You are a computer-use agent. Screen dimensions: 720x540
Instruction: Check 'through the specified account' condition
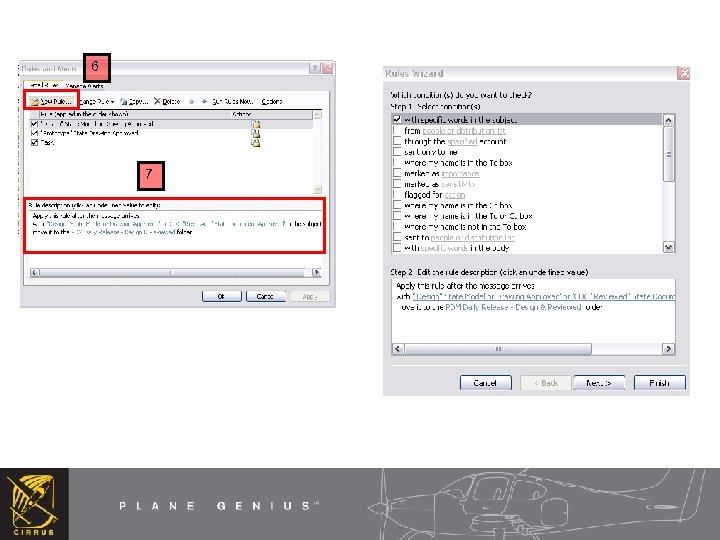(x=397, y=141)
